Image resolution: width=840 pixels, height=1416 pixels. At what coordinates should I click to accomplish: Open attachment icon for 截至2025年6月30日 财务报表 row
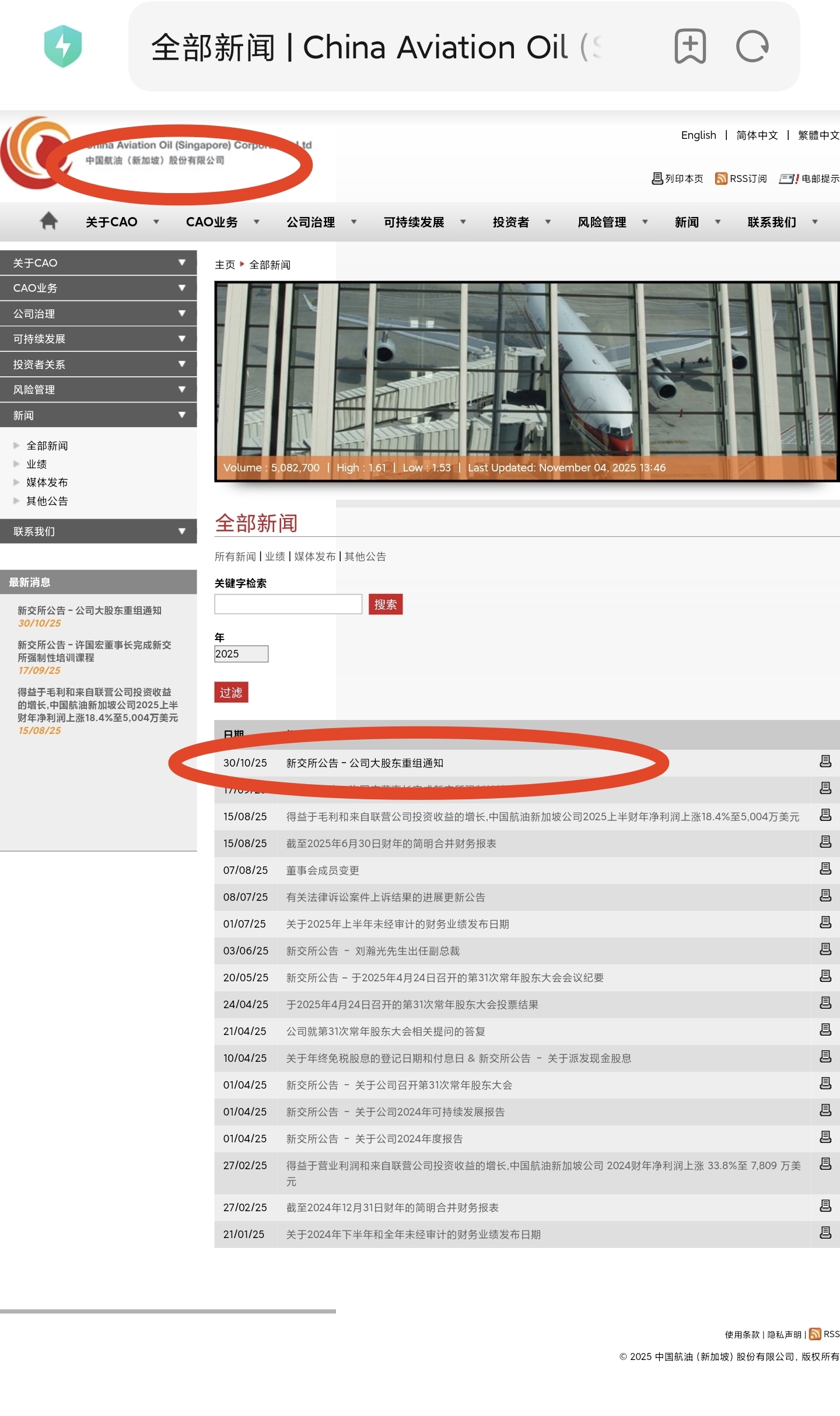825,842
